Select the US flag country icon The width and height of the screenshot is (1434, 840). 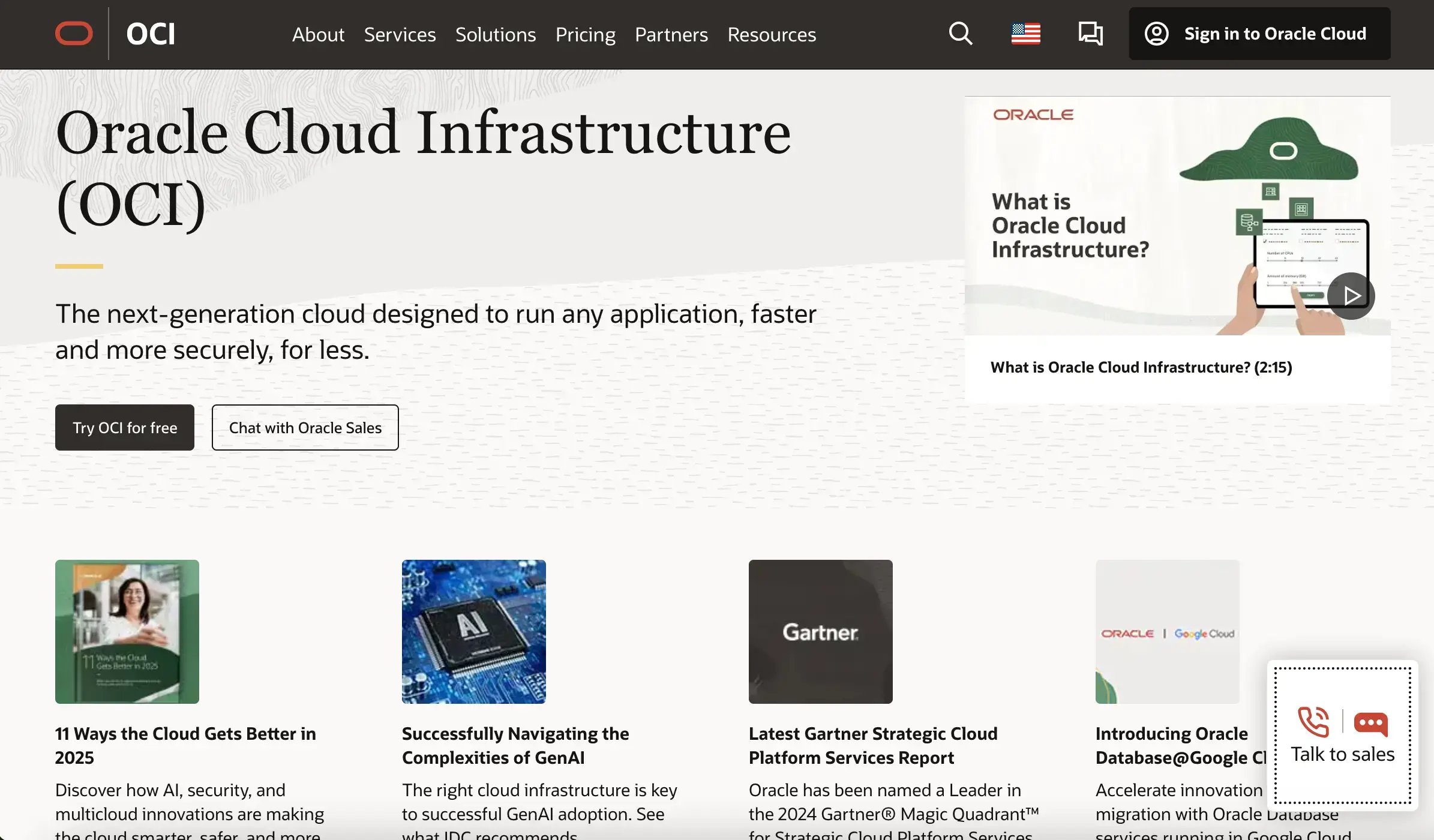point(1025,34)
